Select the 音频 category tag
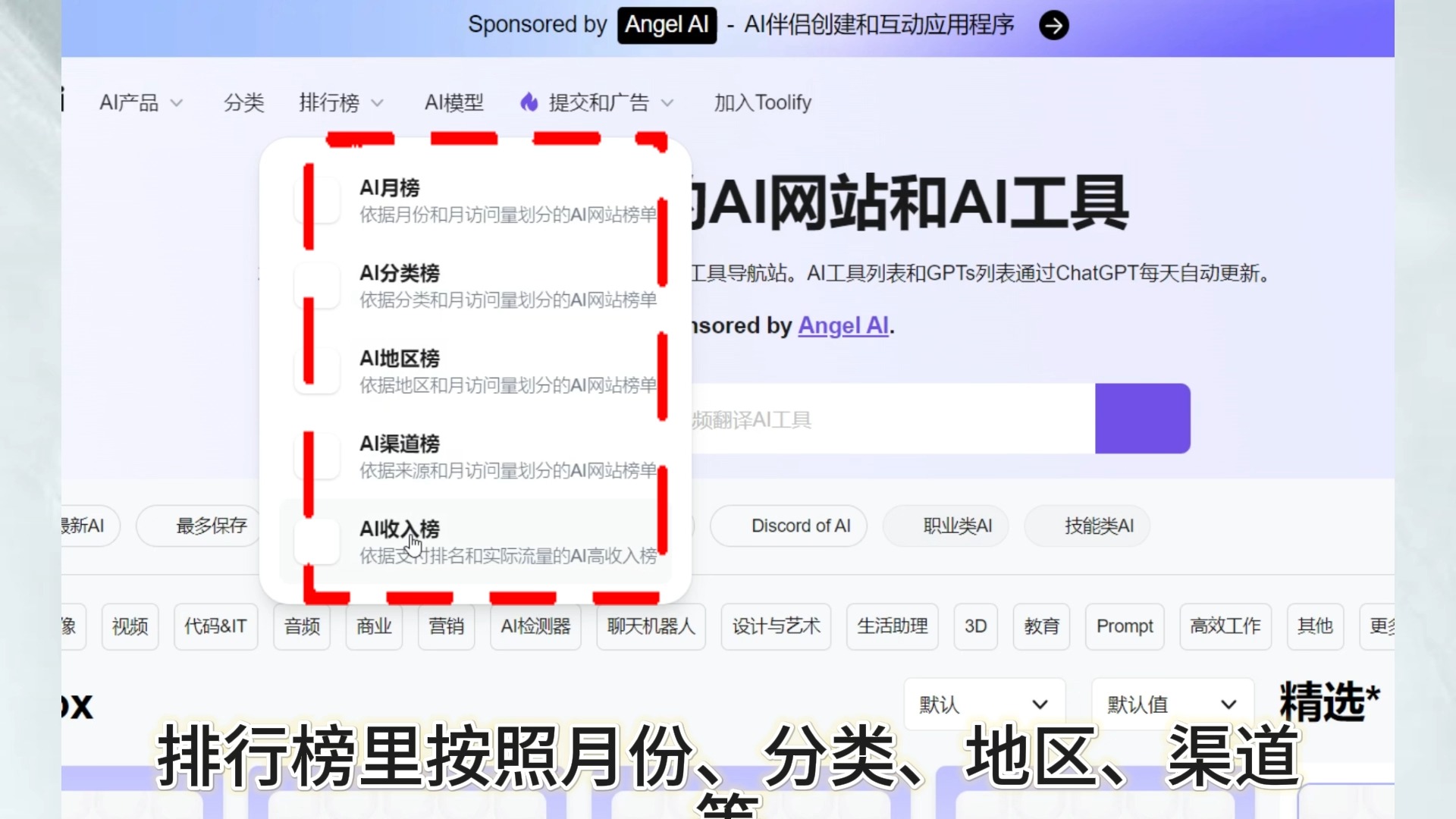This screenshot has height=819, width=1456. click(x=302, y=626)
